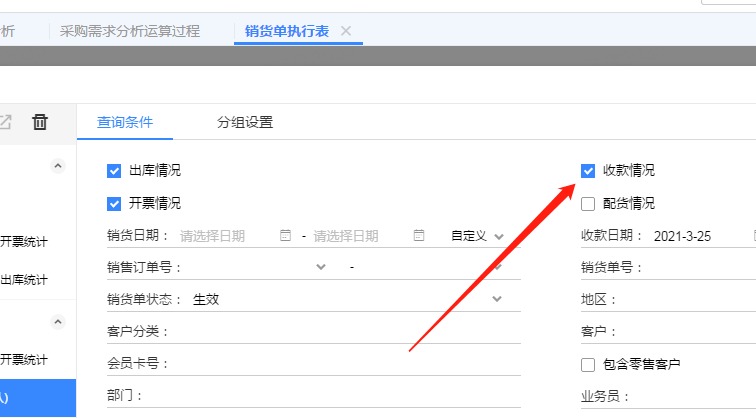Collapse the lower sidebar group chevron

pos(58,322)
